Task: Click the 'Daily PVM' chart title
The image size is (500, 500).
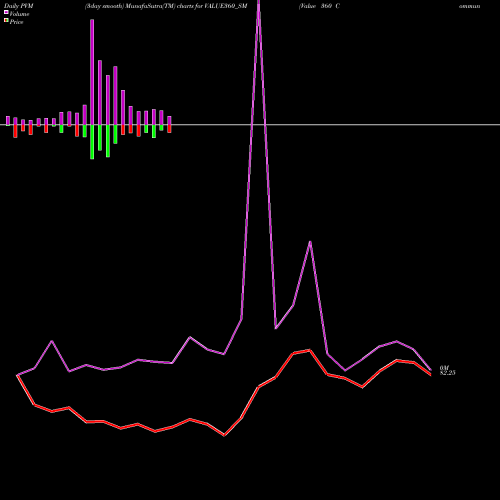Action: (x=19, y=6)
